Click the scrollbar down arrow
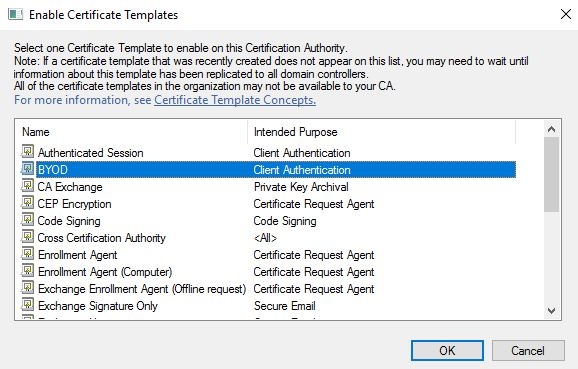Screen dimensions: 578x369 (x=551, y=311)
